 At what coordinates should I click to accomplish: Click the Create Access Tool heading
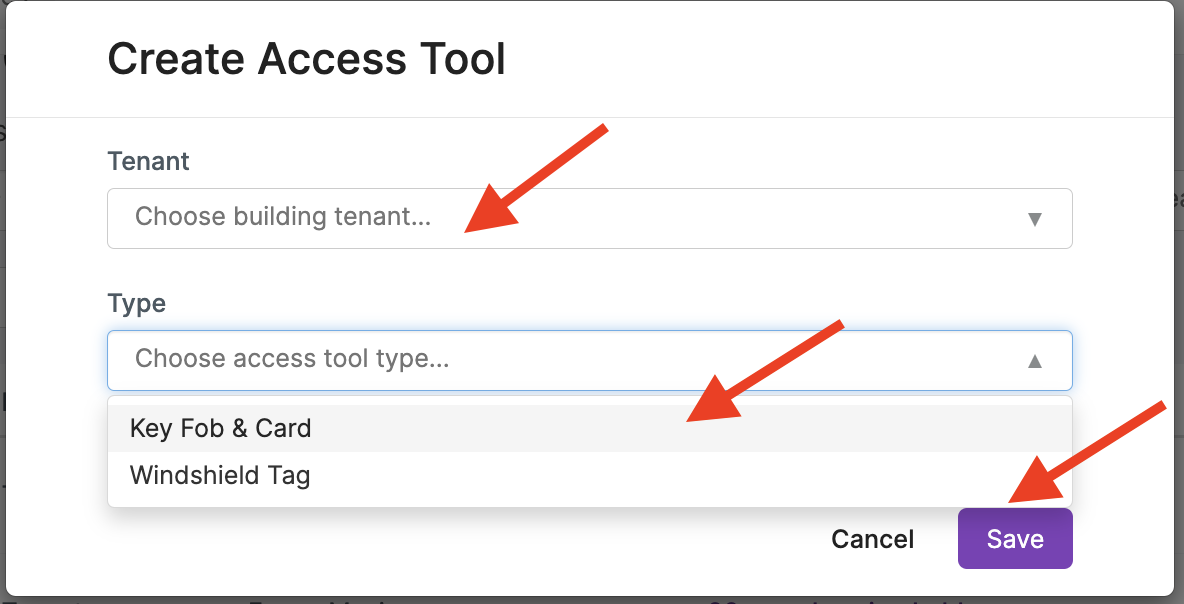[x=306, y=59]
